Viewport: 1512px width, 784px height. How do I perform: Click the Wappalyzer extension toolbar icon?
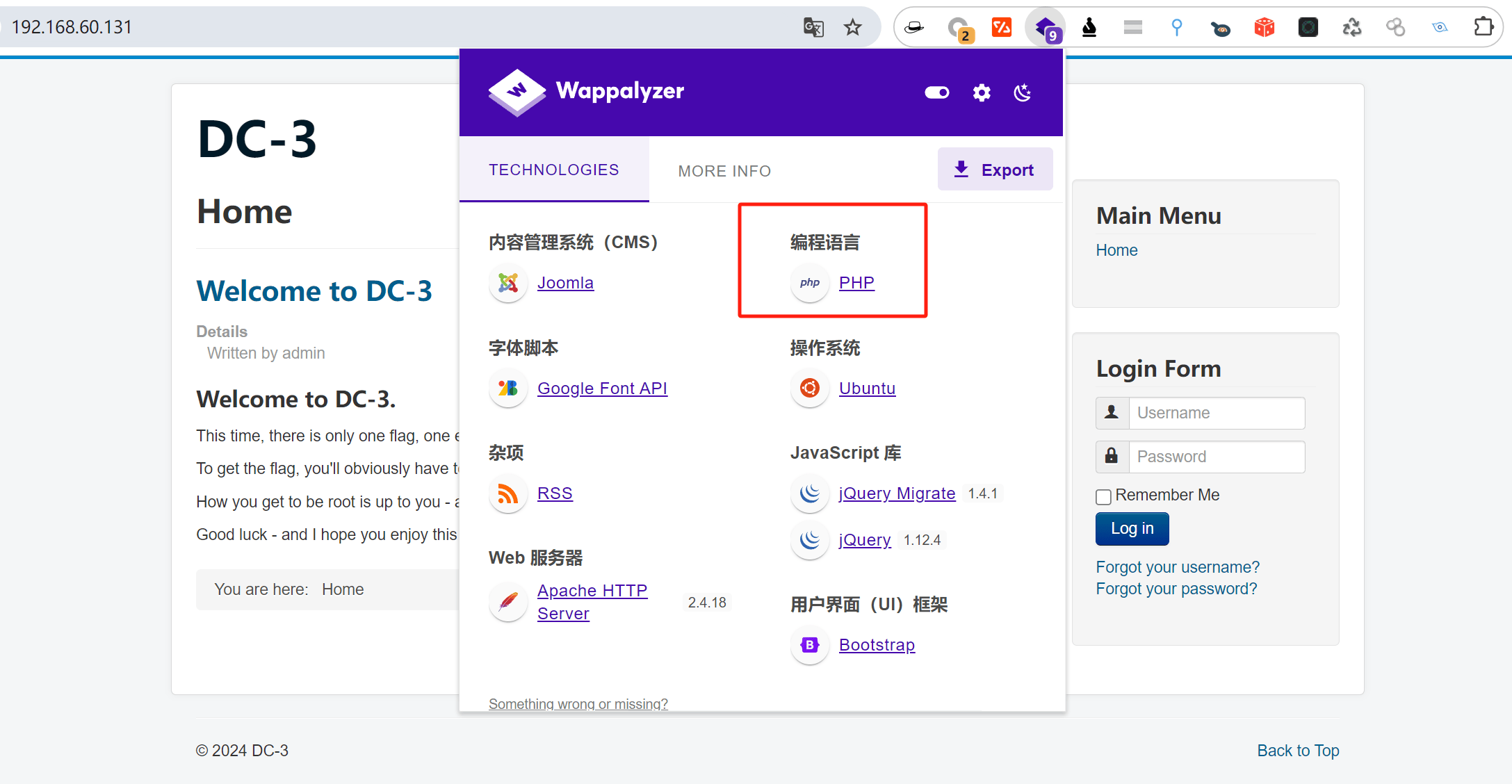tap(1046, 28)
